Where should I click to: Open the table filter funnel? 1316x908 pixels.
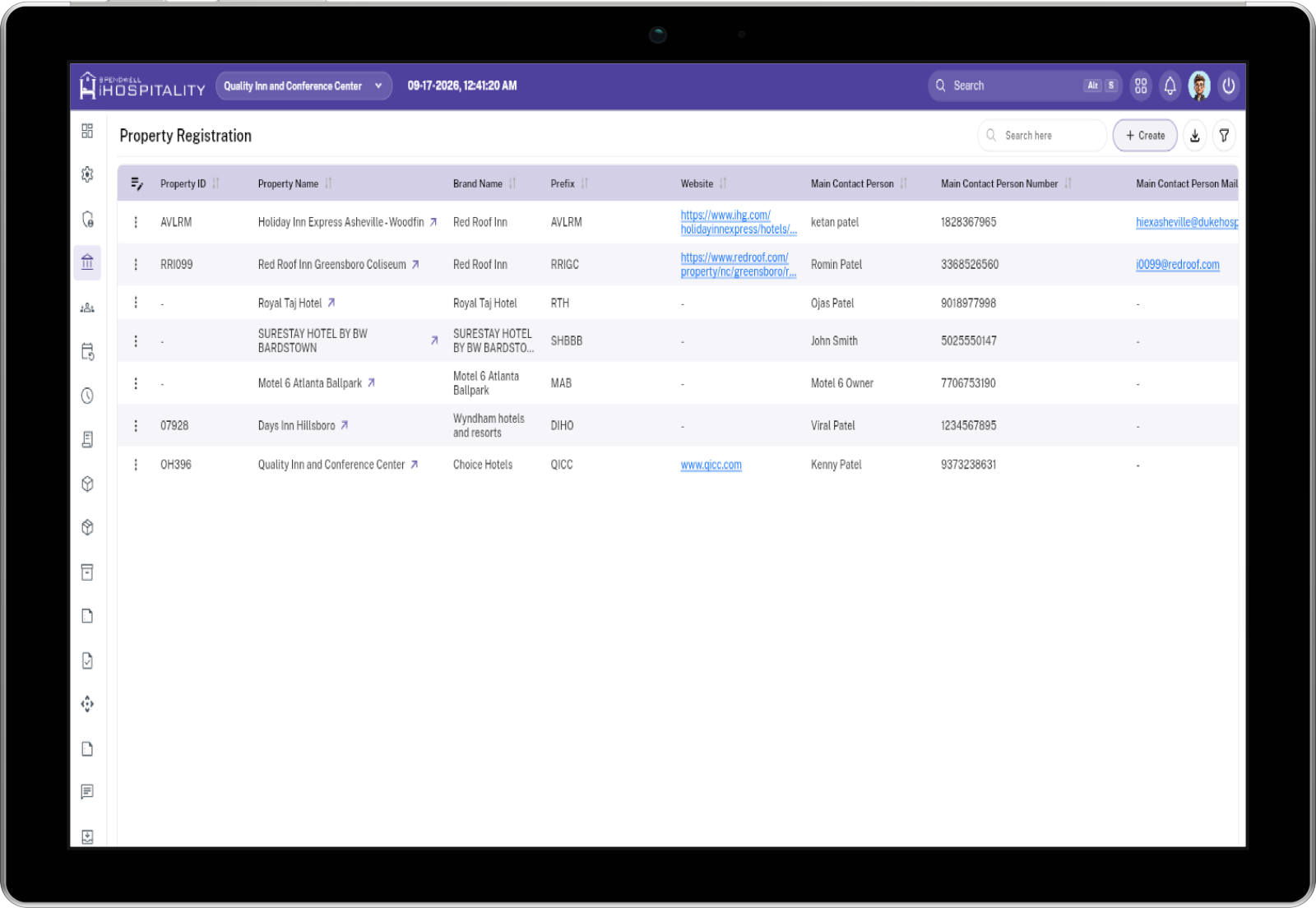click(1224, 136)
